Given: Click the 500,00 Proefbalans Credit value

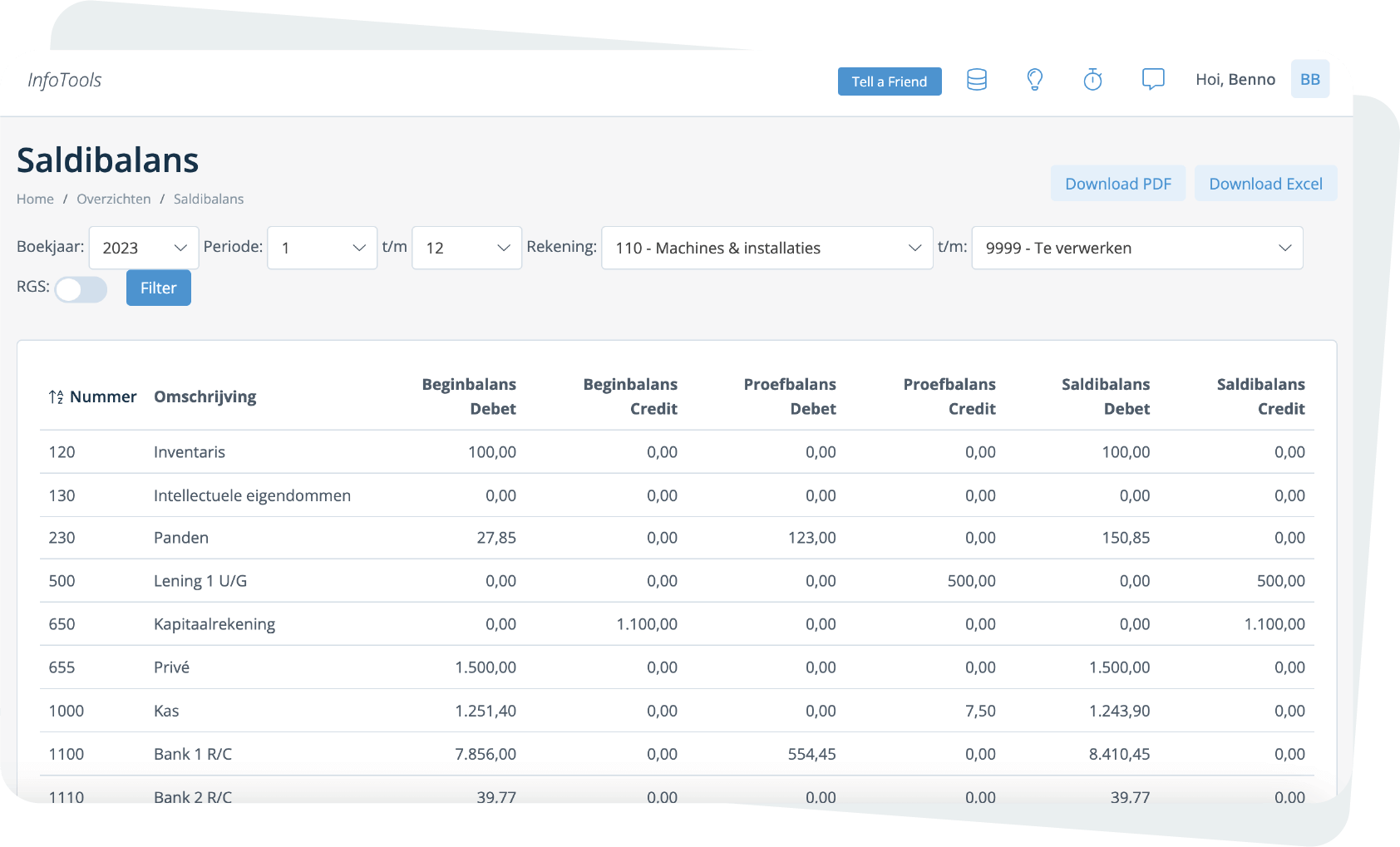Looking at the screenshot, I should 972,581.
